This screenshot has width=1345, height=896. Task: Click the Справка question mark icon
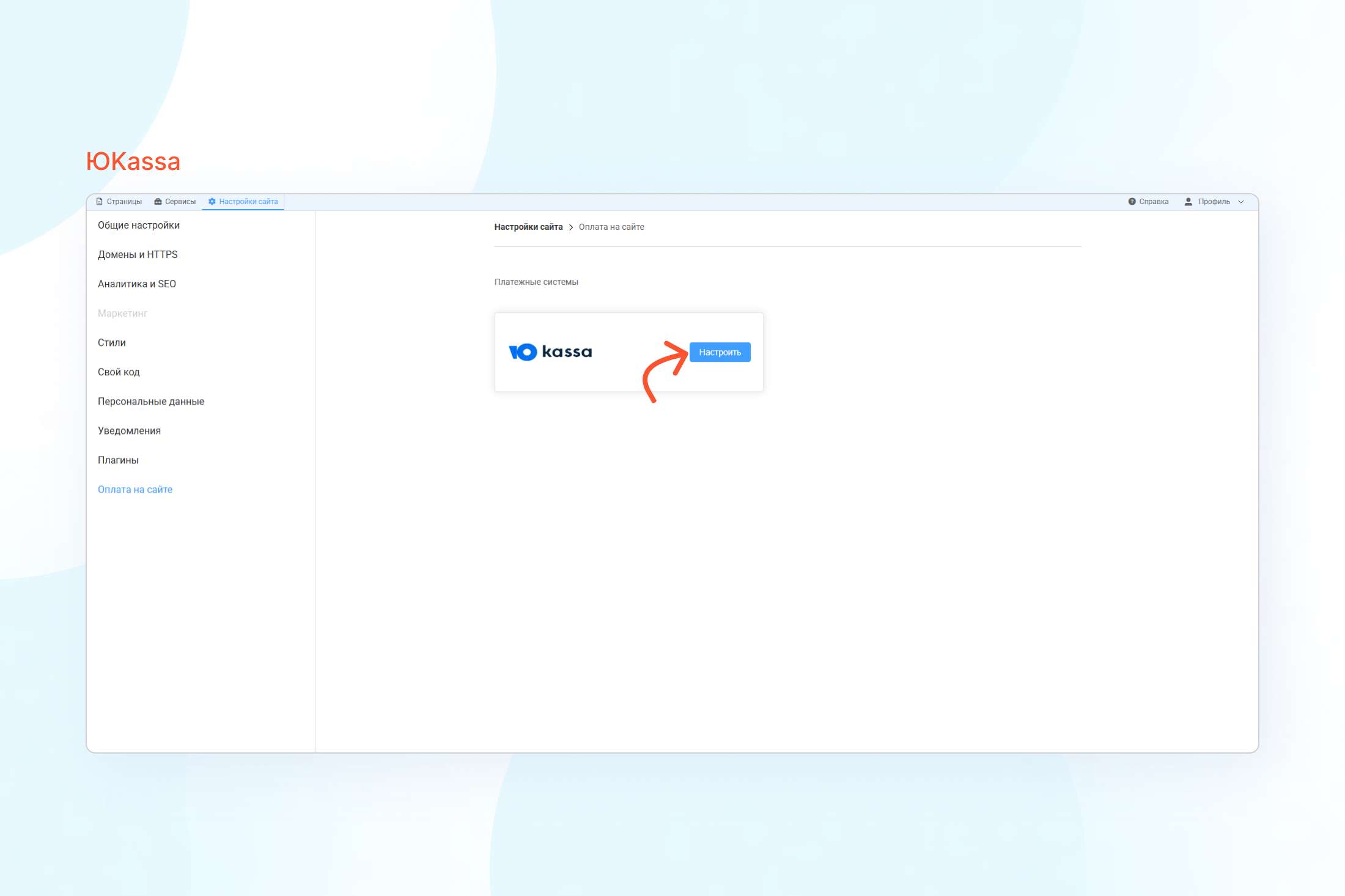[1132, 202]
